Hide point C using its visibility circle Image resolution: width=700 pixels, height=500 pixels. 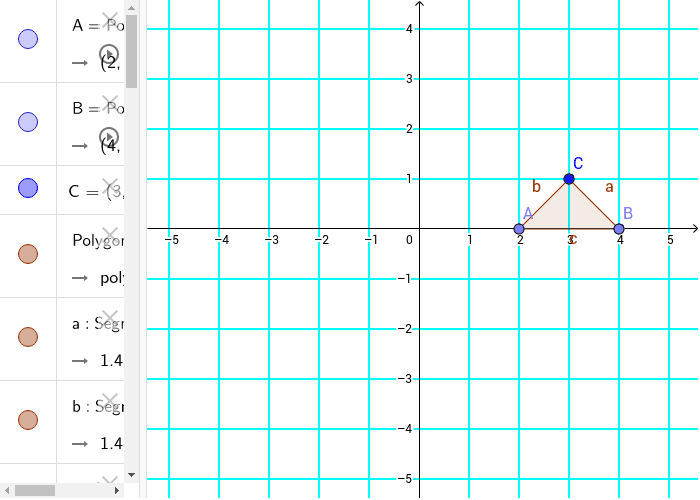click(x=28, y=188)
